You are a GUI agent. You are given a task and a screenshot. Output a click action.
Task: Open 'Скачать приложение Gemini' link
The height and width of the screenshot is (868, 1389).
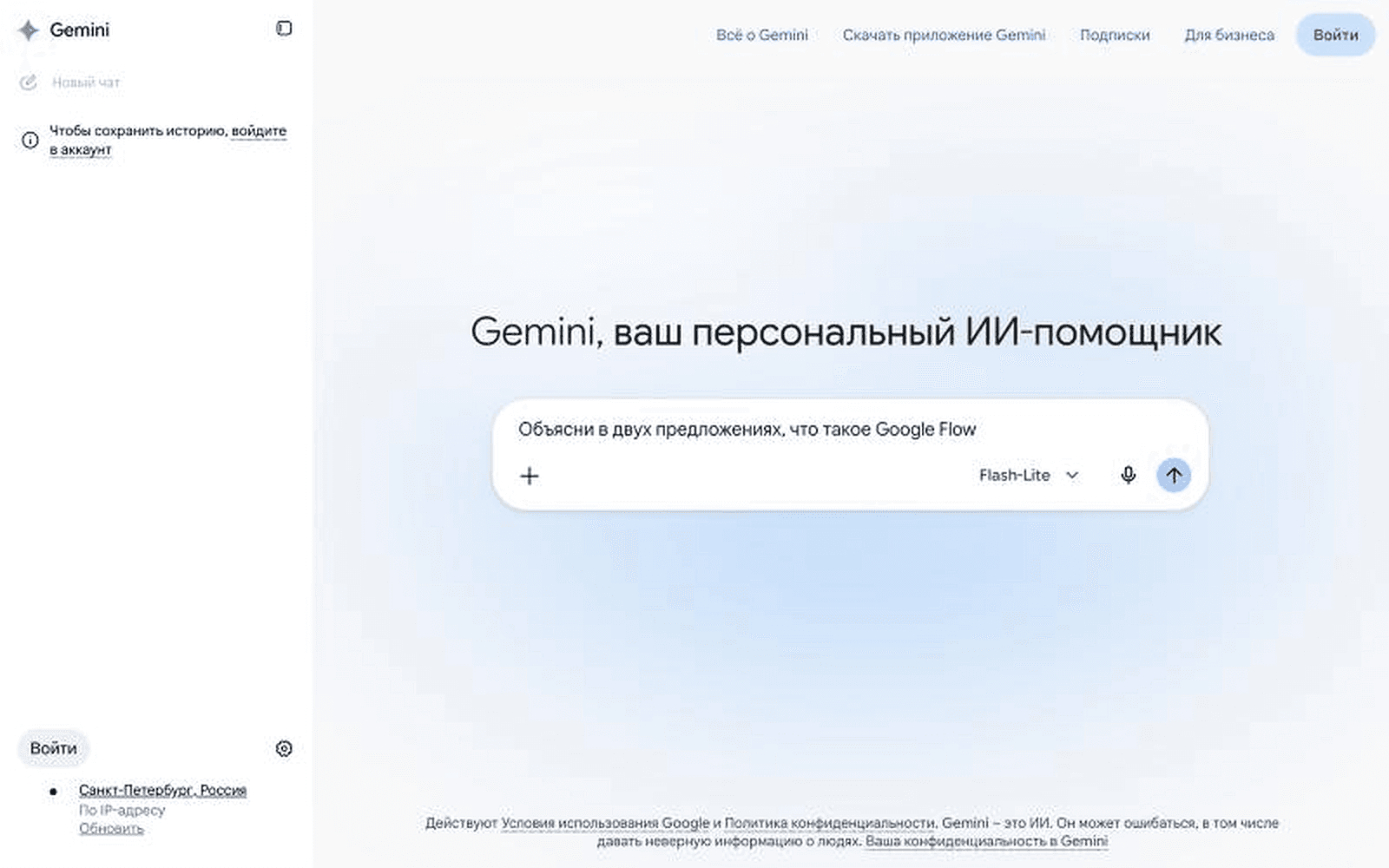click(944, 36)
